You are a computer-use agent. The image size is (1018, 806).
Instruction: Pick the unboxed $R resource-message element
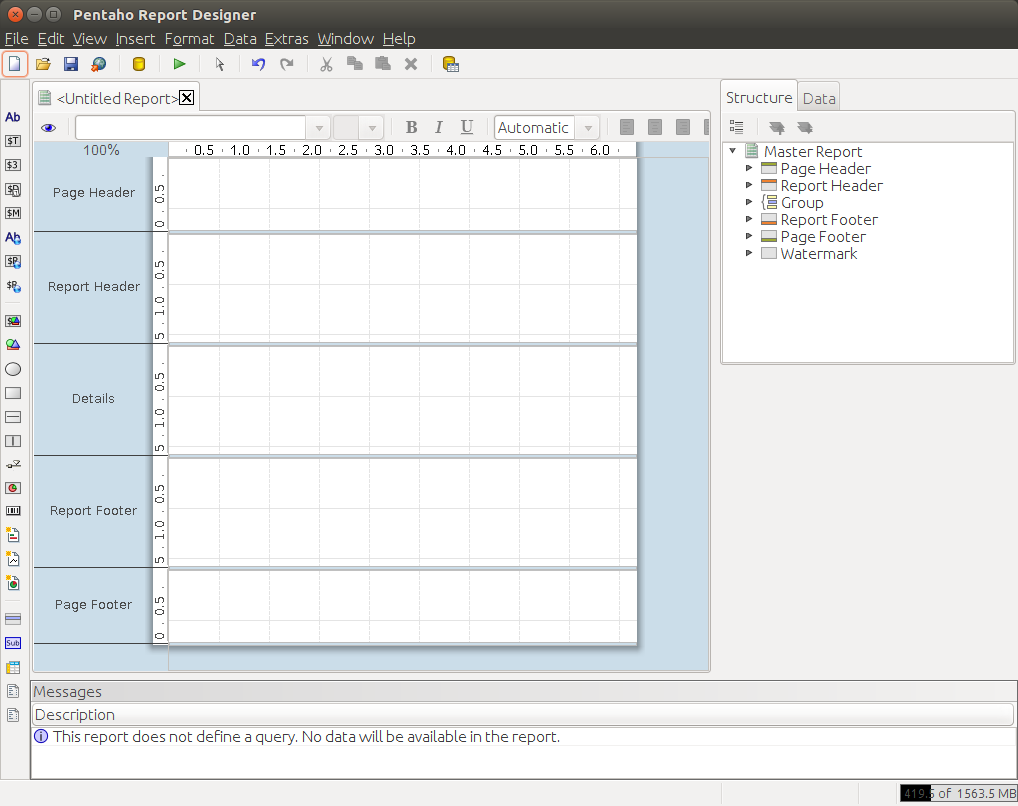(13, 286)
